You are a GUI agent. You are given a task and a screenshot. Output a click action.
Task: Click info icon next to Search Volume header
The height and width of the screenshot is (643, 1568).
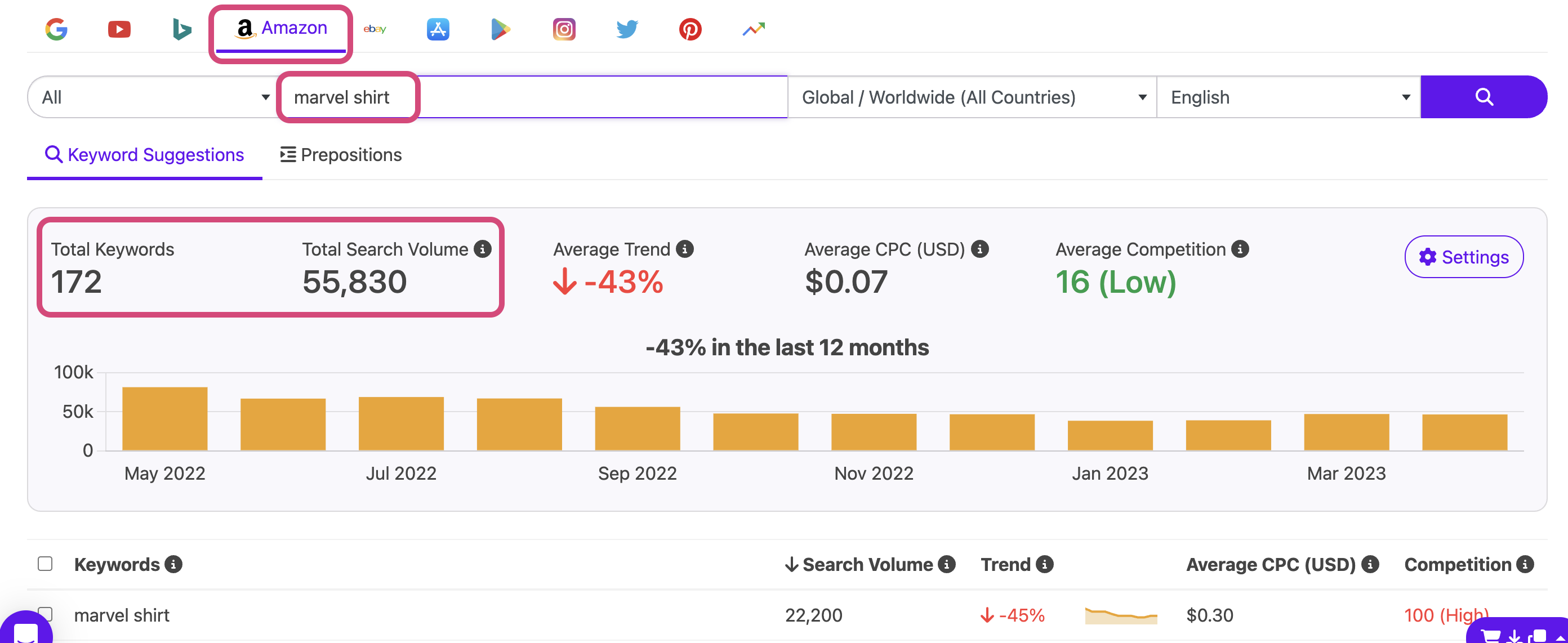(947, 564)
